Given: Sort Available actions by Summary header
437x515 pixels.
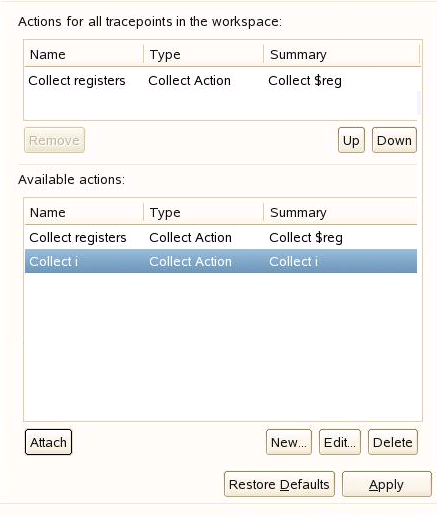Looking at the screenshot, I should point(340,212).
